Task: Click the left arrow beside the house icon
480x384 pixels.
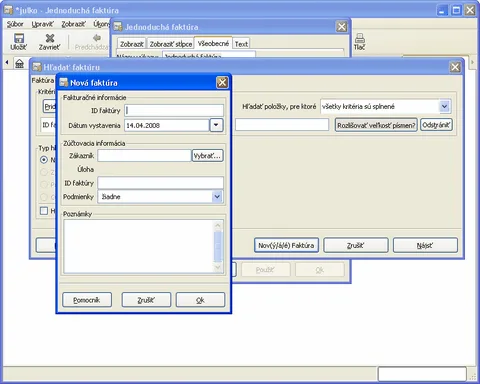Action: (7, 62)
